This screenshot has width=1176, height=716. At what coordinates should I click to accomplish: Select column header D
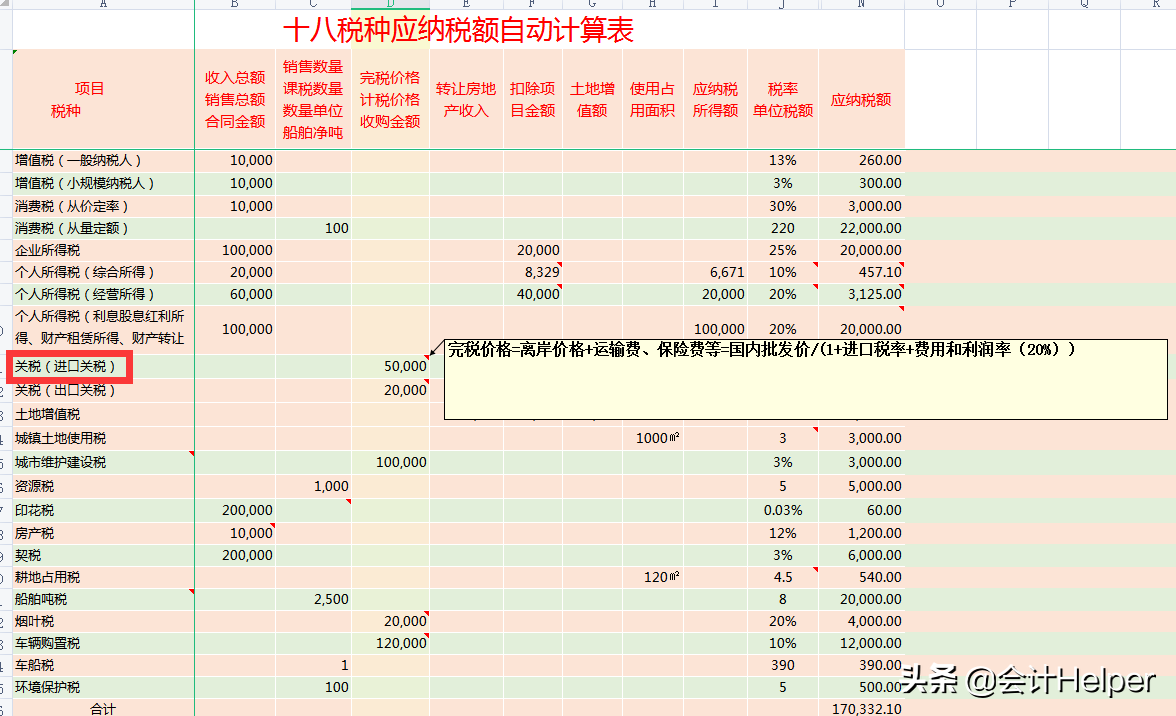point(390,5)
